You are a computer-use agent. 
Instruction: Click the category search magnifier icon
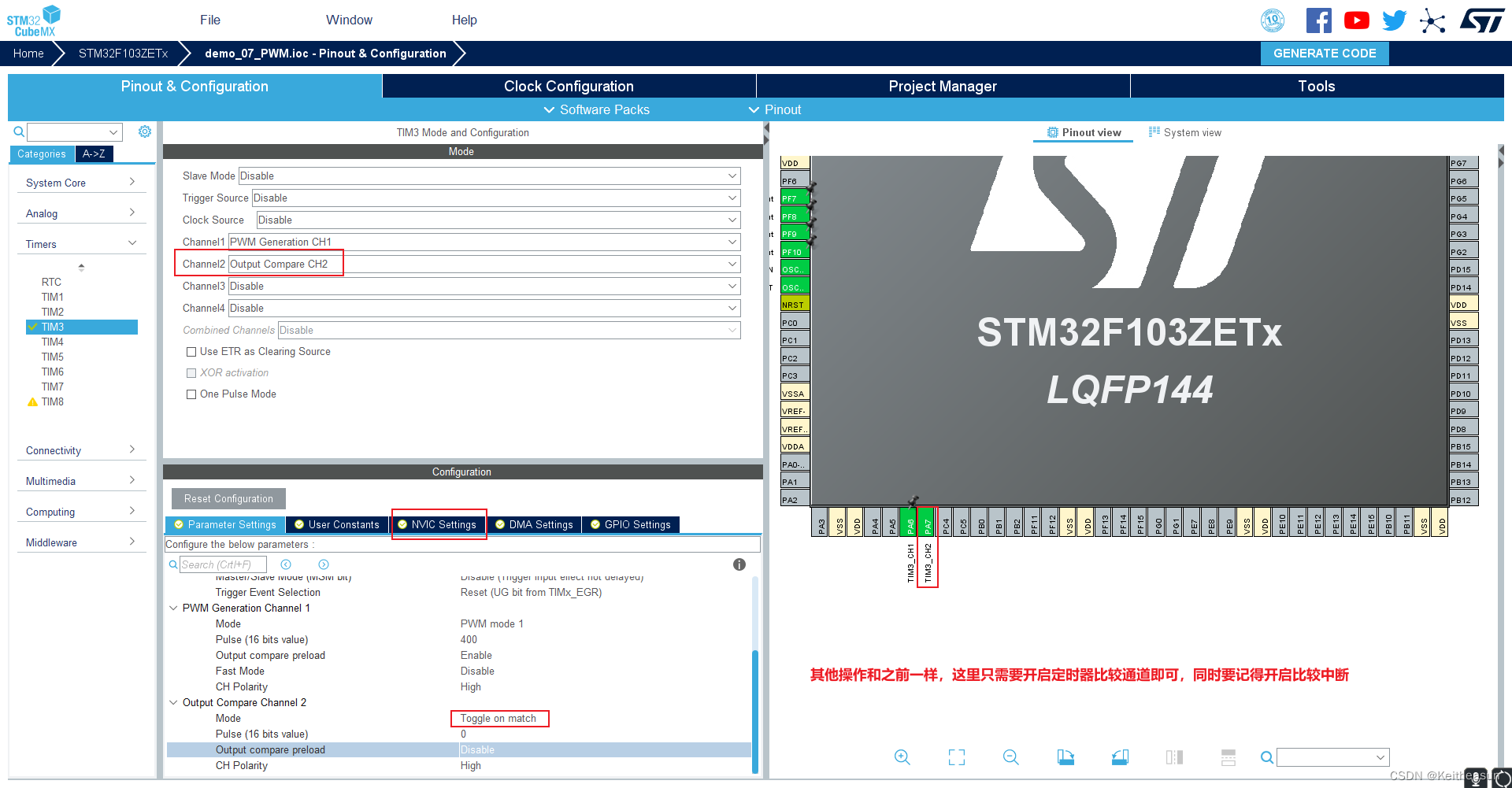[19, 131]
